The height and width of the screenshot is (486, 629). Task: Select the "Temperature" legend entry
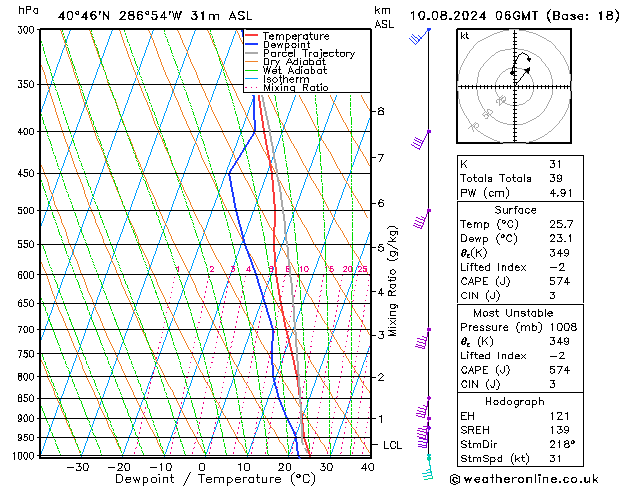[x=296, y=36]
